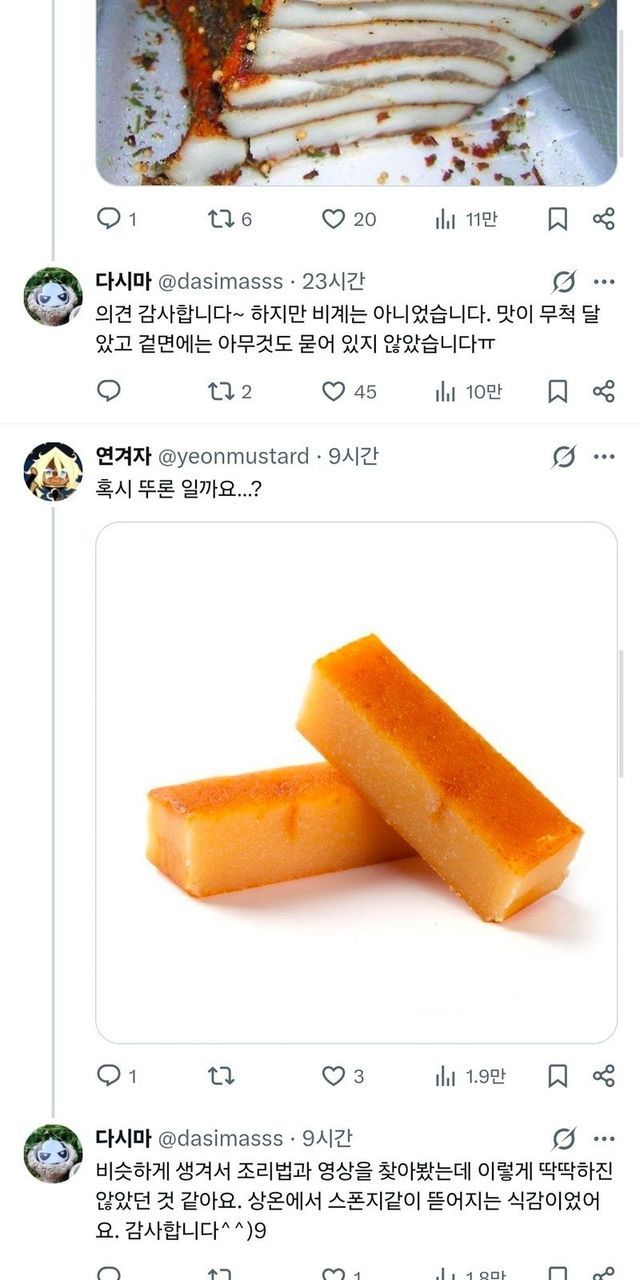Bookmark 연겨자's 뚜론 tweet

[558, 1076]
